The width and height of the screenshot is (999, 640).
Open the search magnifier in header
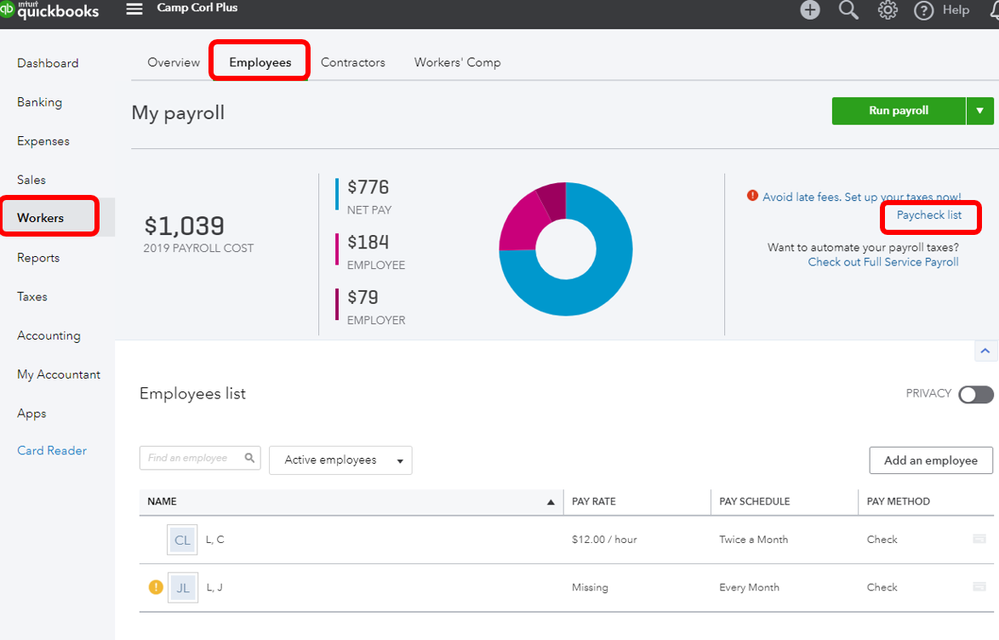click(x=848, y=10)
